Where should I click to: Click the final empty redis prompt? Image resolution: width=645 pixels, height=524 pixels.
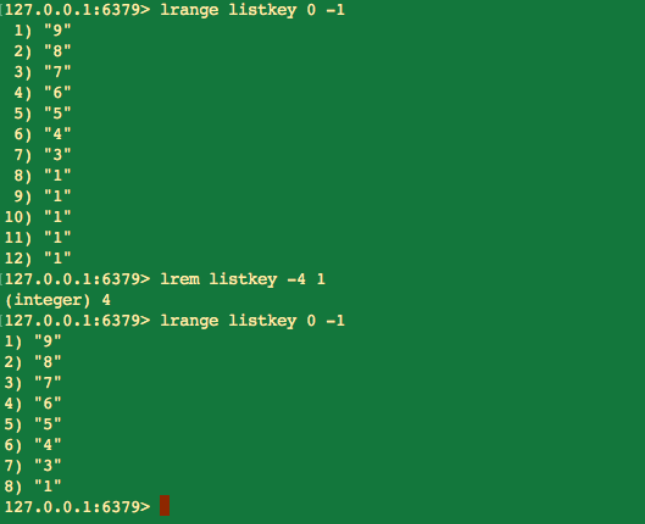point(77,507)
